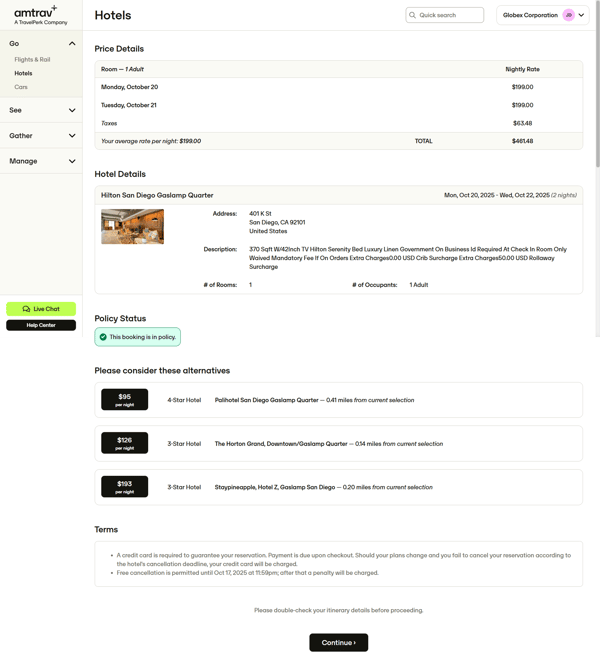Select the $95 per night price badge
Viewport: 600px width, 661px height.
coord(124,400)
